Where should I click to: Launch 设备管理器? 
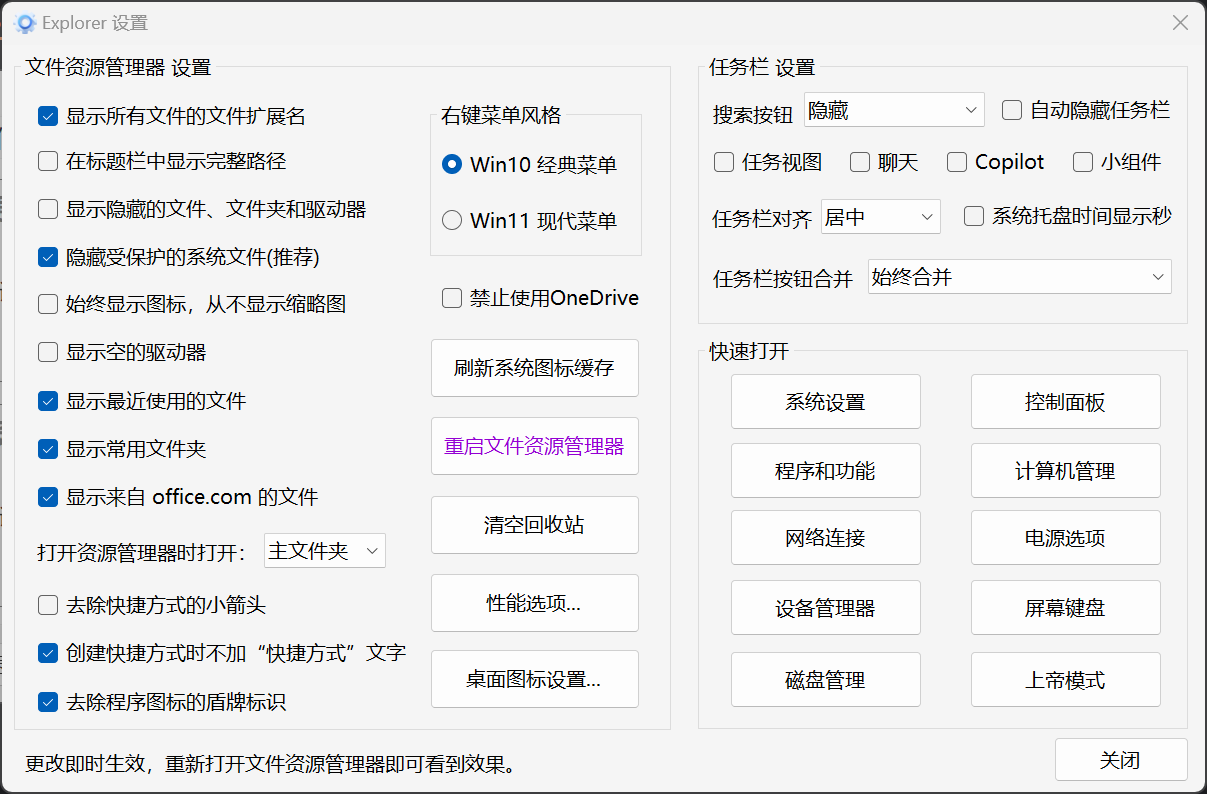pos(826,608)
